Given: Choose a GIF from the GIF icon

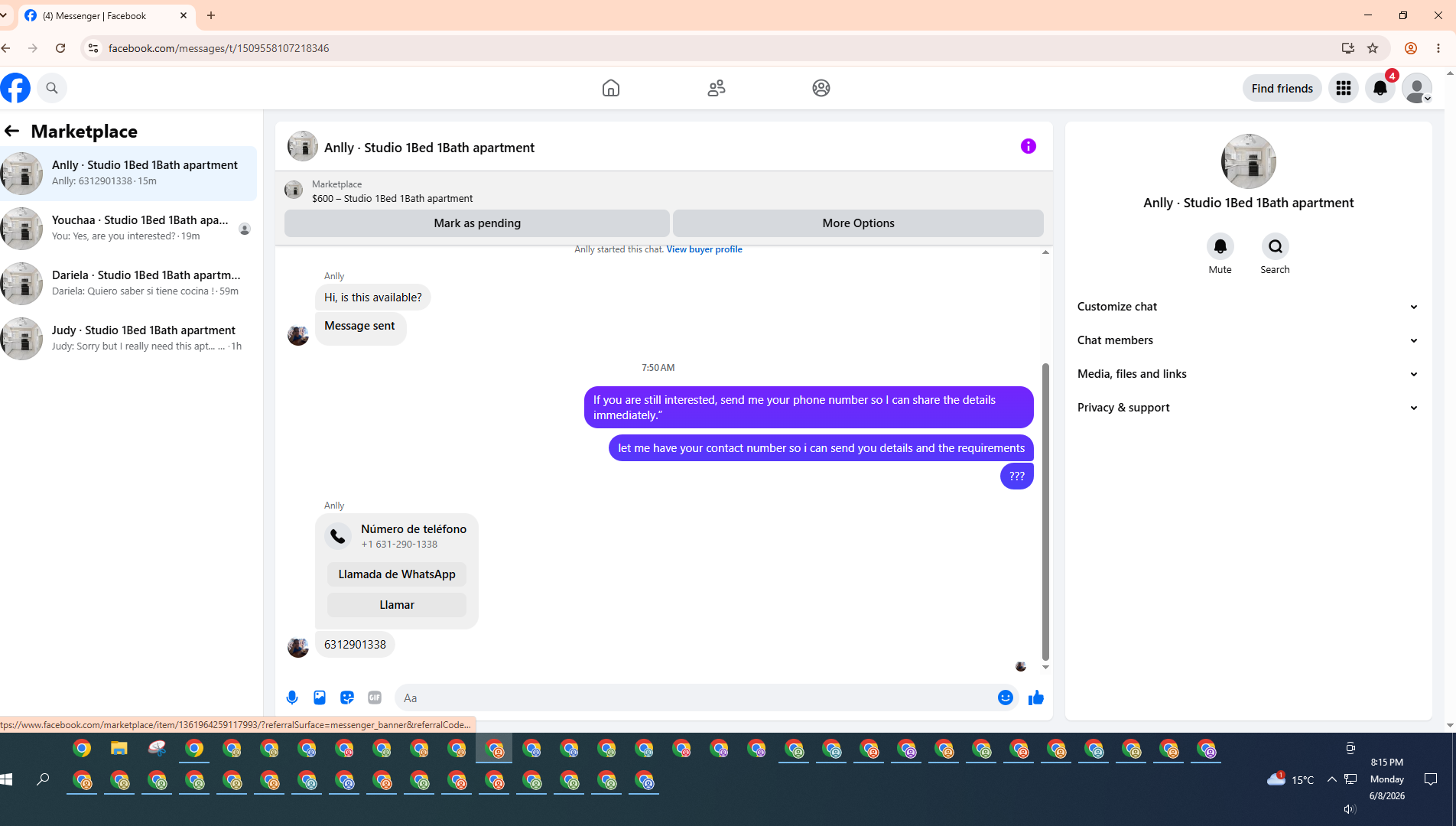Looking at the screenshot, I should pos(375,698).
